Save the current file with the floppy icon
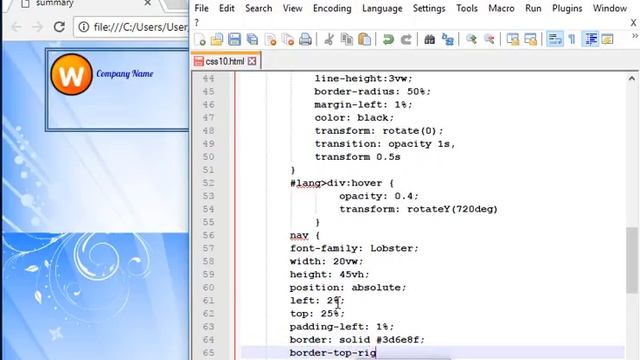This screenshot has height=360, width=640. tap(234, 39)
